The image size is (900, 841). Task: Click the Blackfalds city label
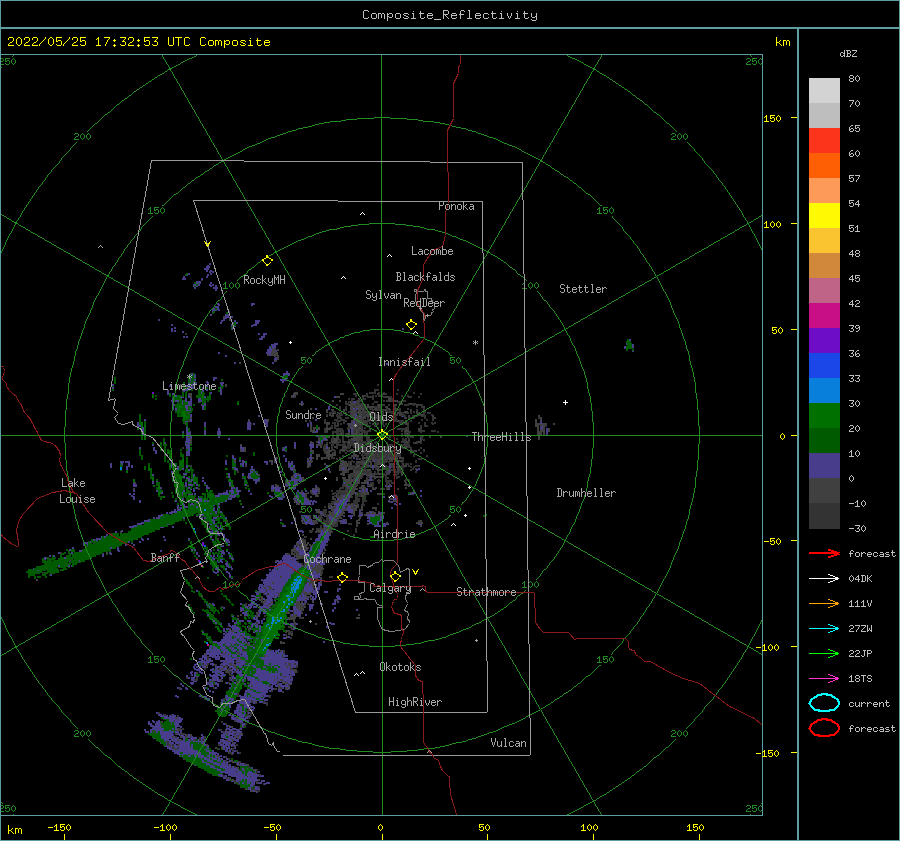425,277
